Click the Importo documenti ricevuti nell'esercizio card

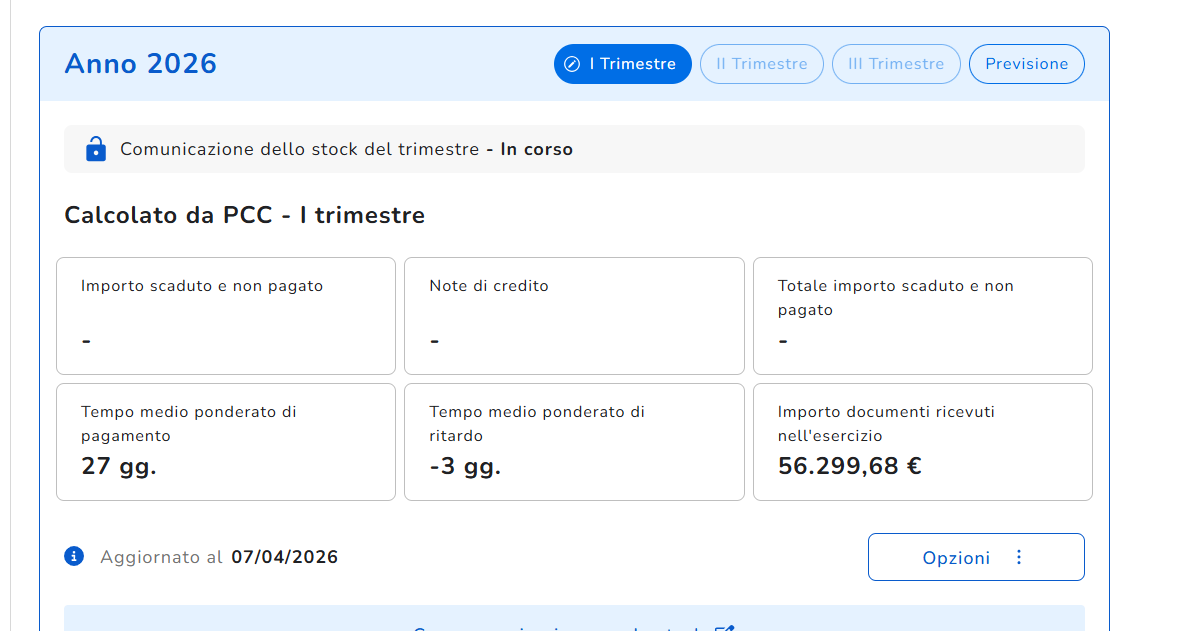[922, 441]
